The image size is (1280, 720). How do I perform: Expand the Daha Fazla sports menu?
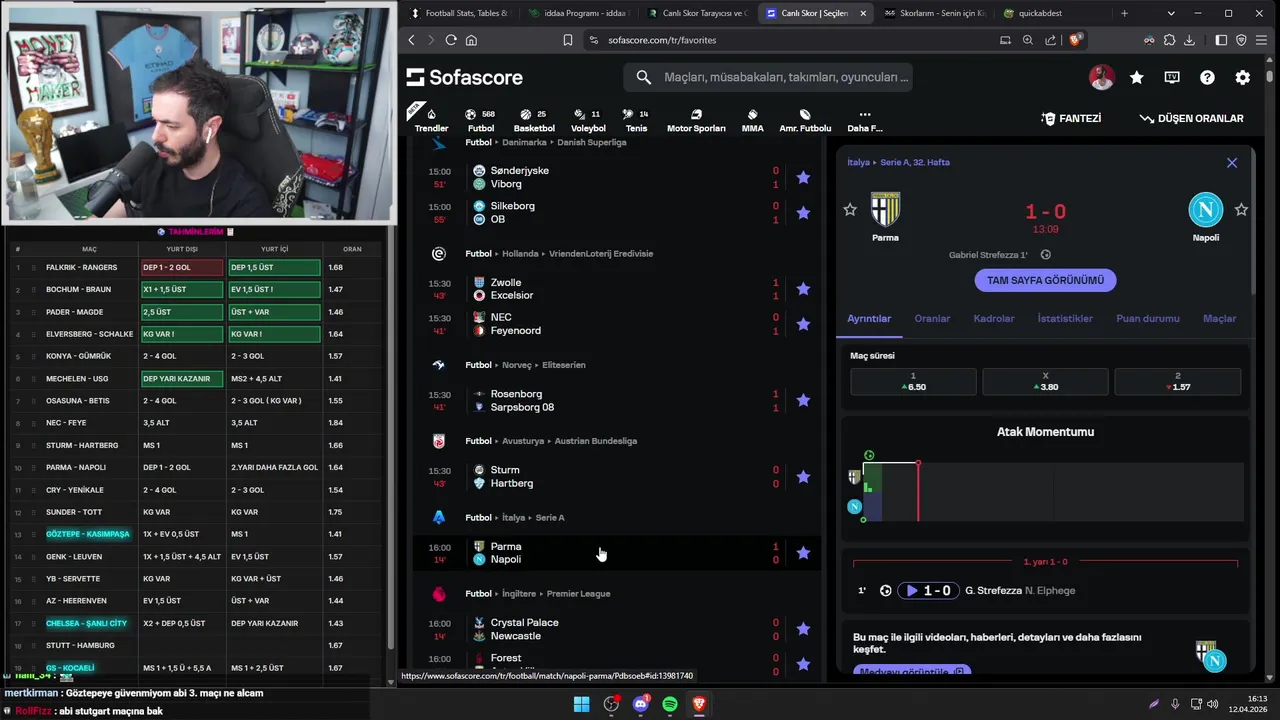pyautogui.click(x=865, y=120)
